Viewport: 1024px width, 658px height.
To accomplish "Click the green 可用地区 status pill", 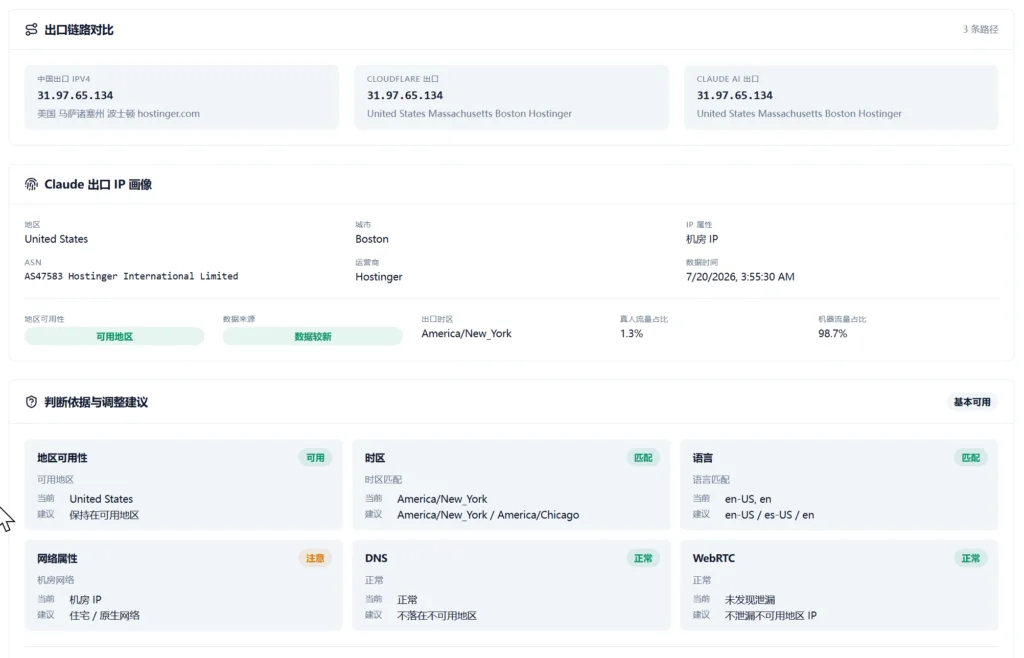I will pos(114,336).
